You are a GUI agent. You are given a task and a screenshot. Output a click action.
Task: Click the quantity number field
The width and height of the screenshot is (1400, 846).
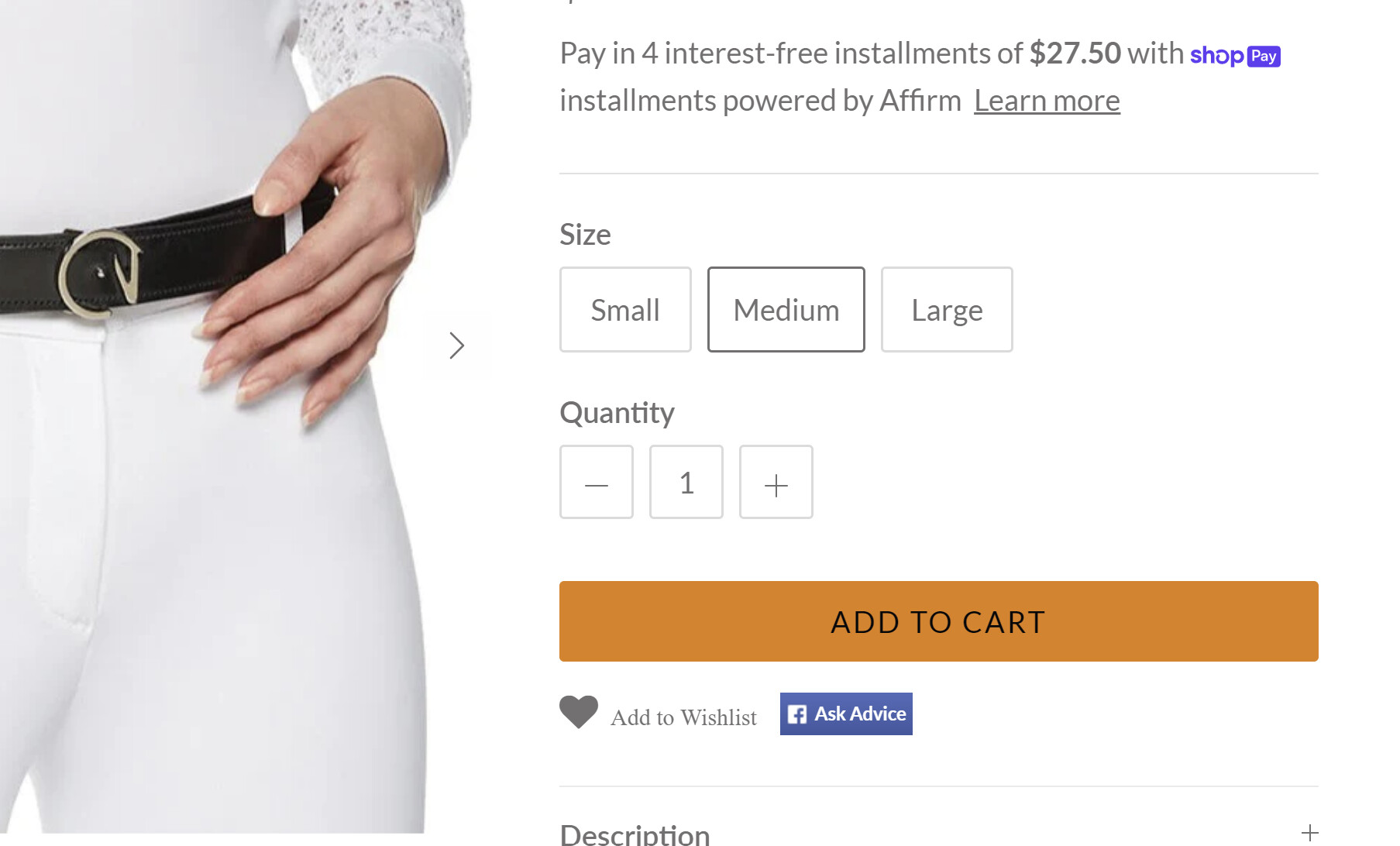[686, 483]
